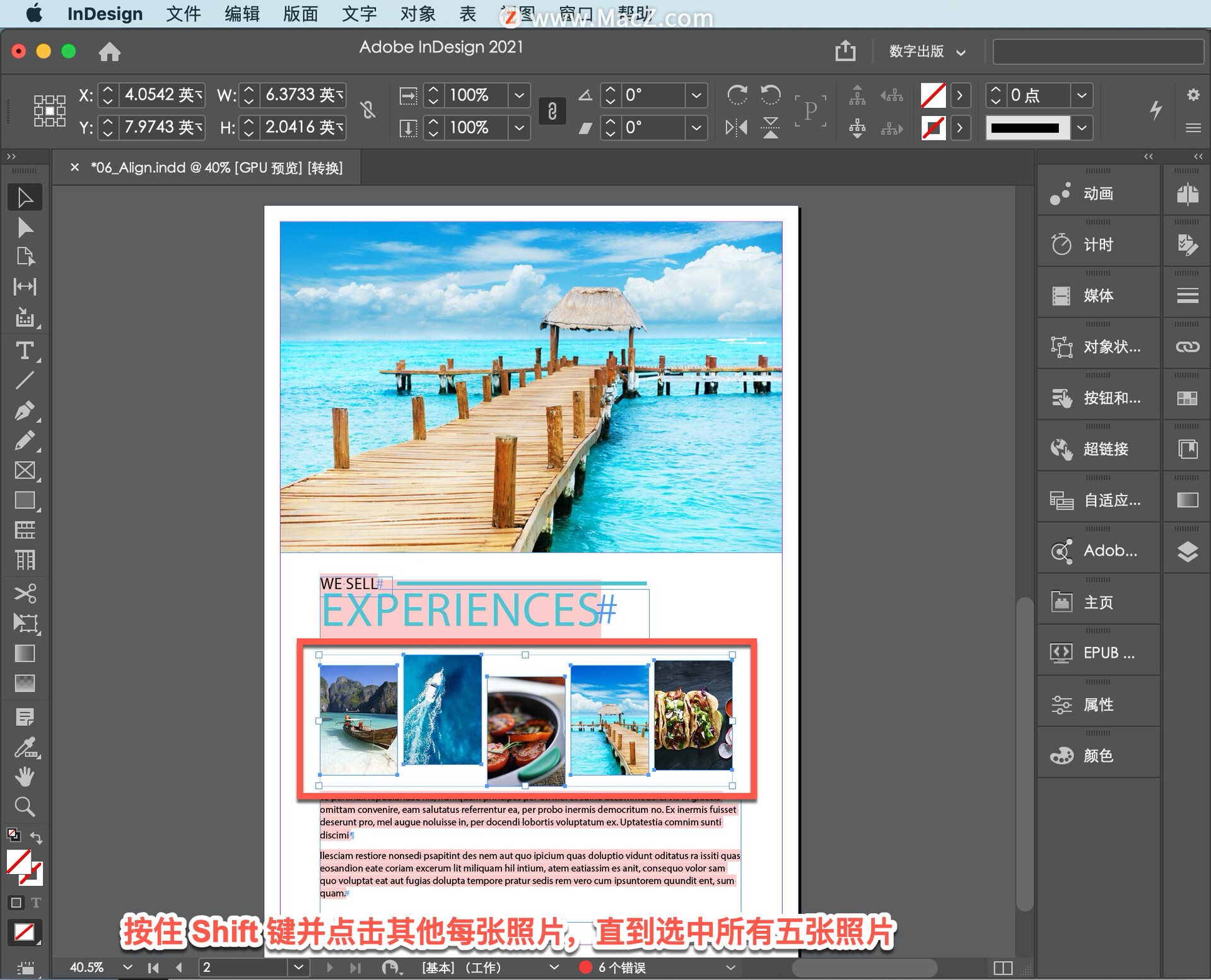Image resolution: width=1211 pixels, height=980 pixels.
Task: Select the Page tool
Action: (x=25, y=257)
